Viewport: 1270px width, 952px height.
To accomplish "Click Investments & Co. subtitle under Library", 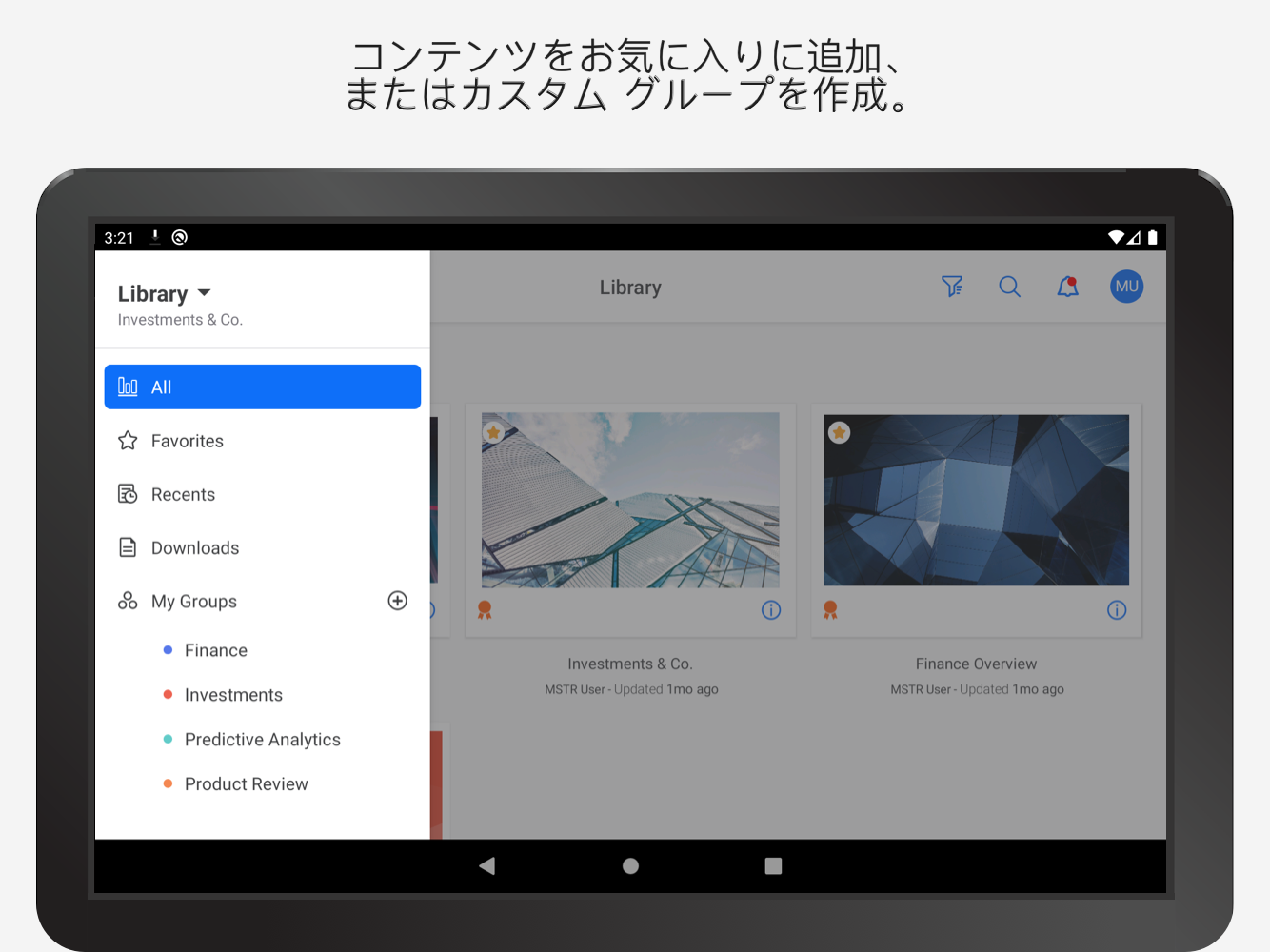I will [180, 320].
